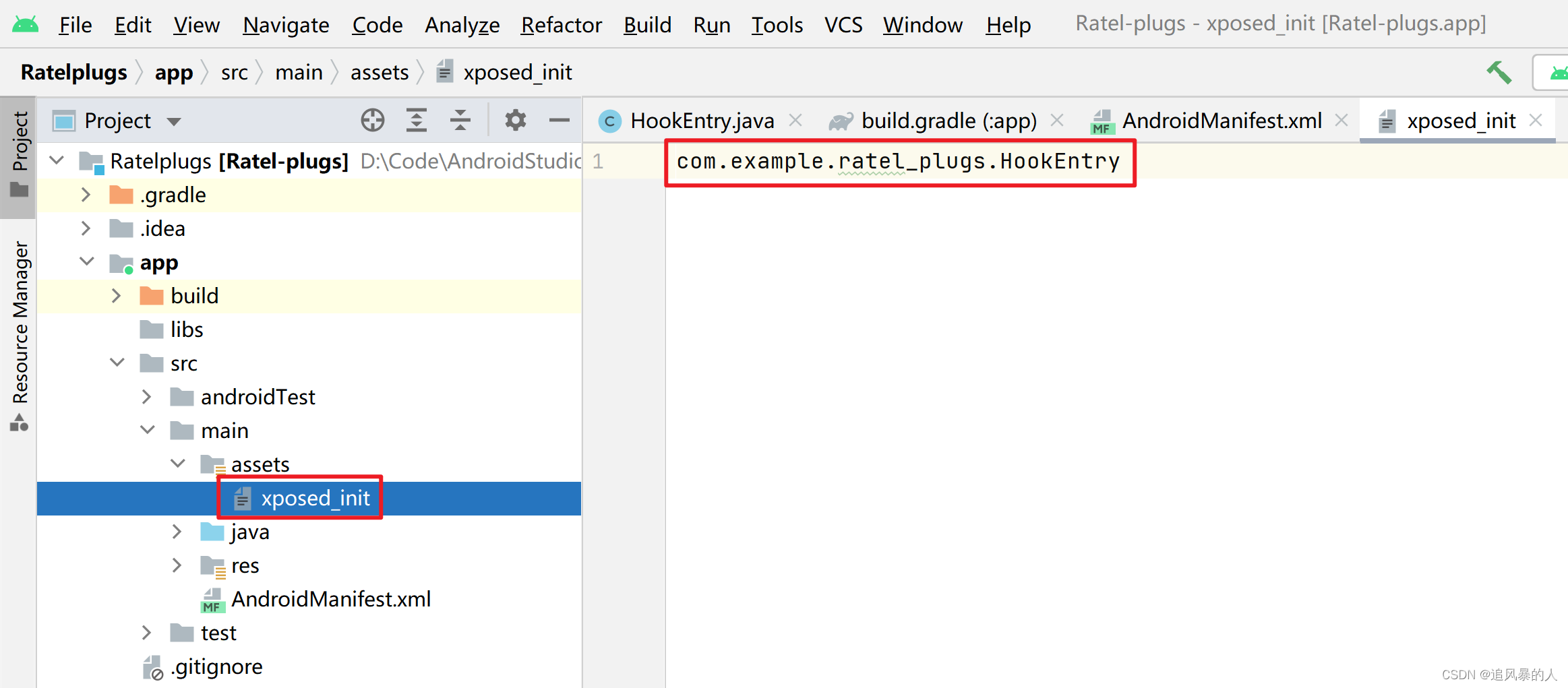The width and height of the screenshot is (1568, 688).
Task: Click the Collapse All icon in Project panel
Action: 460,121
